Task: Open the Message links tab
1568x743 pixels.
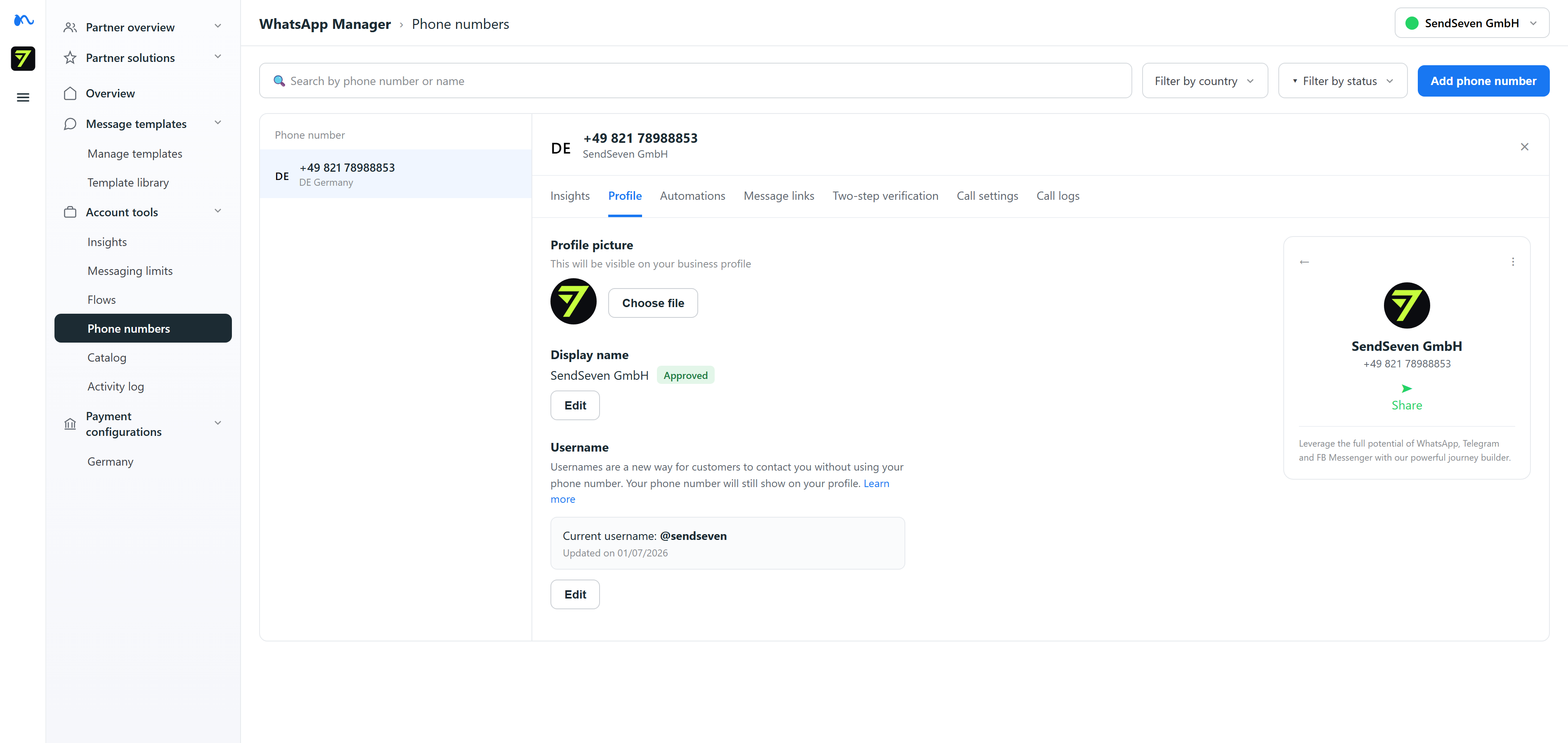Action: 779,196
